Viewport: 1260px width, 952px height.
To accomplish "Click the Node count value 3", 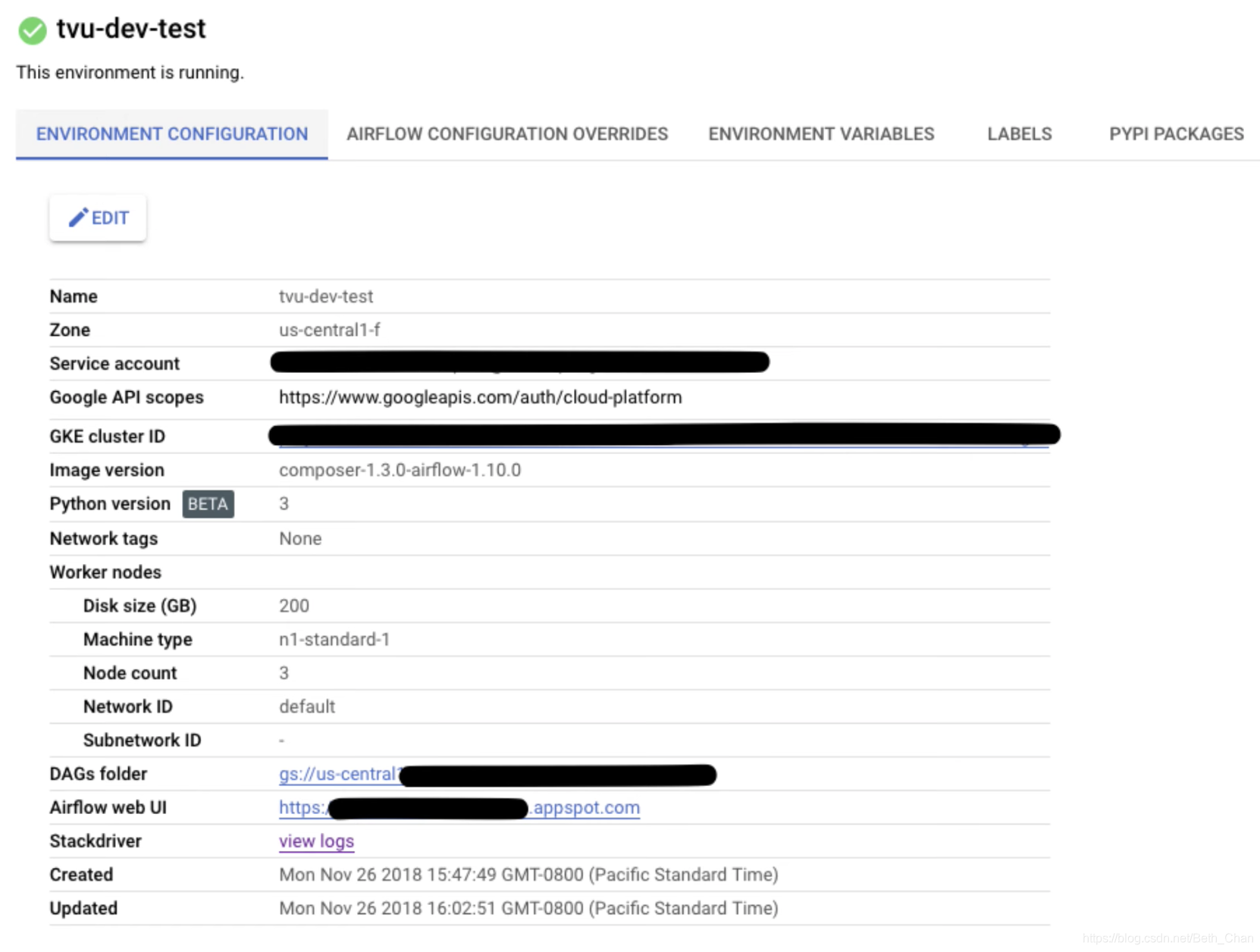I will [x=284, y=673].
